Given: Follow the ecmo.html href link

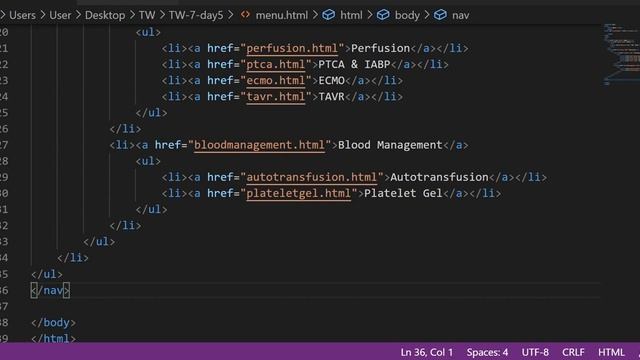Looking at the screenshot, I should pos(276,80).
